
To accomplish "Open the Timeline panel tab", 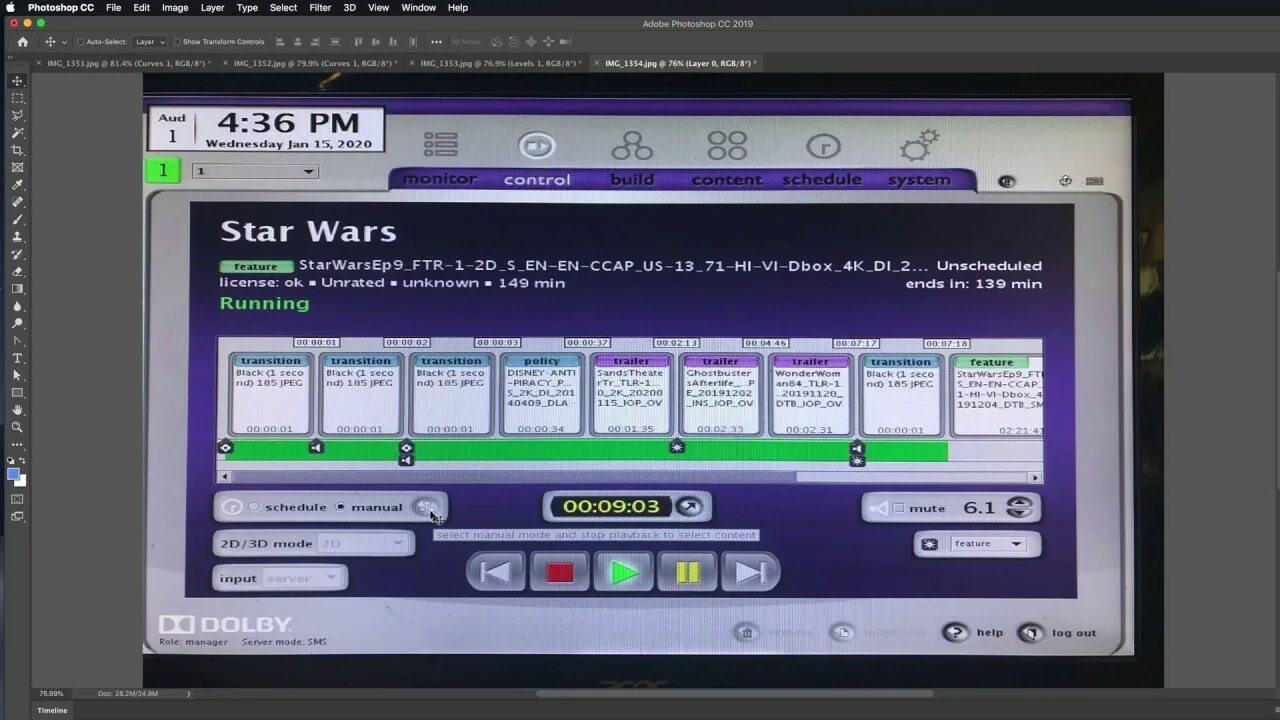I will 52,710.
